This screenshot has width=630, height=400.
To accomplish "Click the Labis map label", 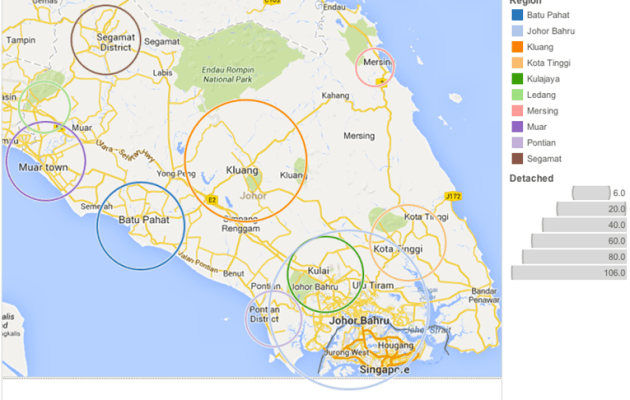I will click(162, 73).
